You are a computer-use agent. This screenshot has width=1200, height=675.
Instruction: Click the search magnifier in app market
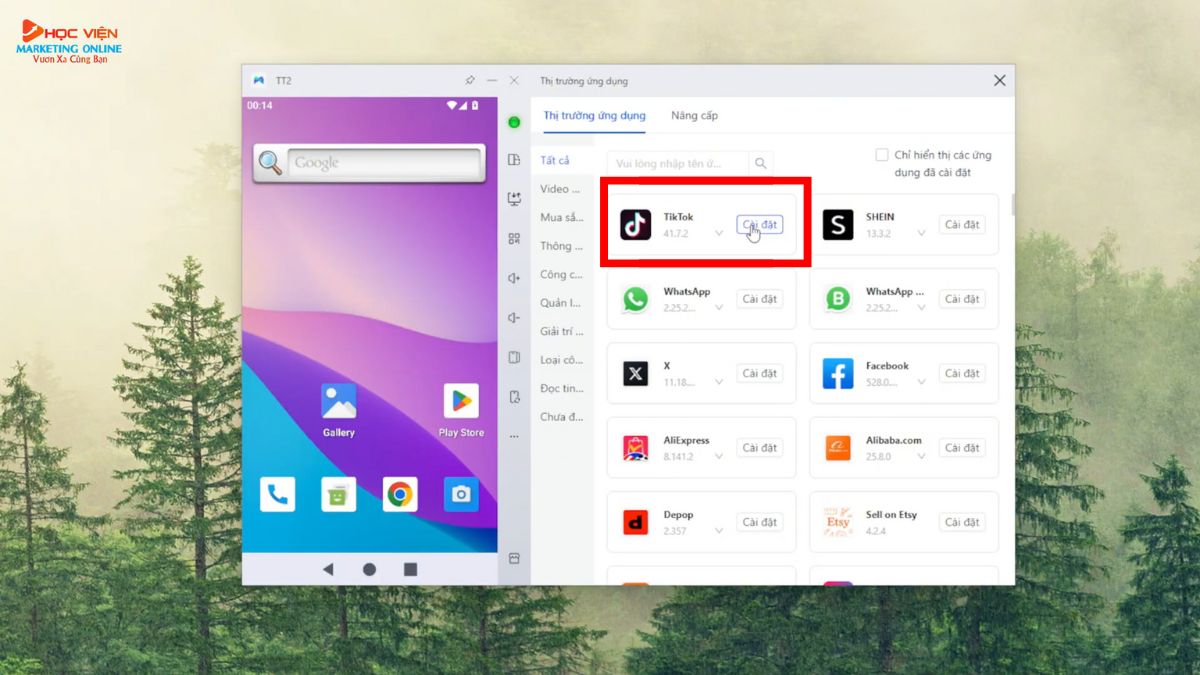click(761, 163)
